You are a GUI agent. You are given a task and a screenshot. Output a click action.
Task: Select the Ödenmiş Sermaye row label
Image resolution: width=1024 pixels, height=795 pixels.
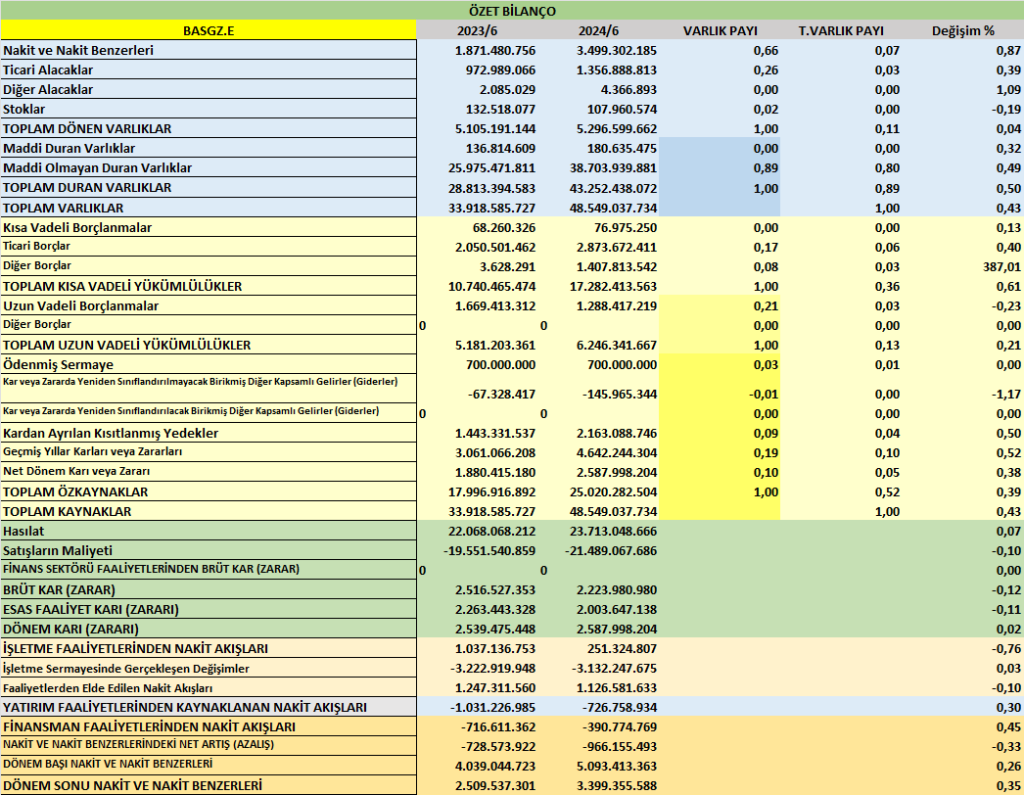(x=58, y=365)
